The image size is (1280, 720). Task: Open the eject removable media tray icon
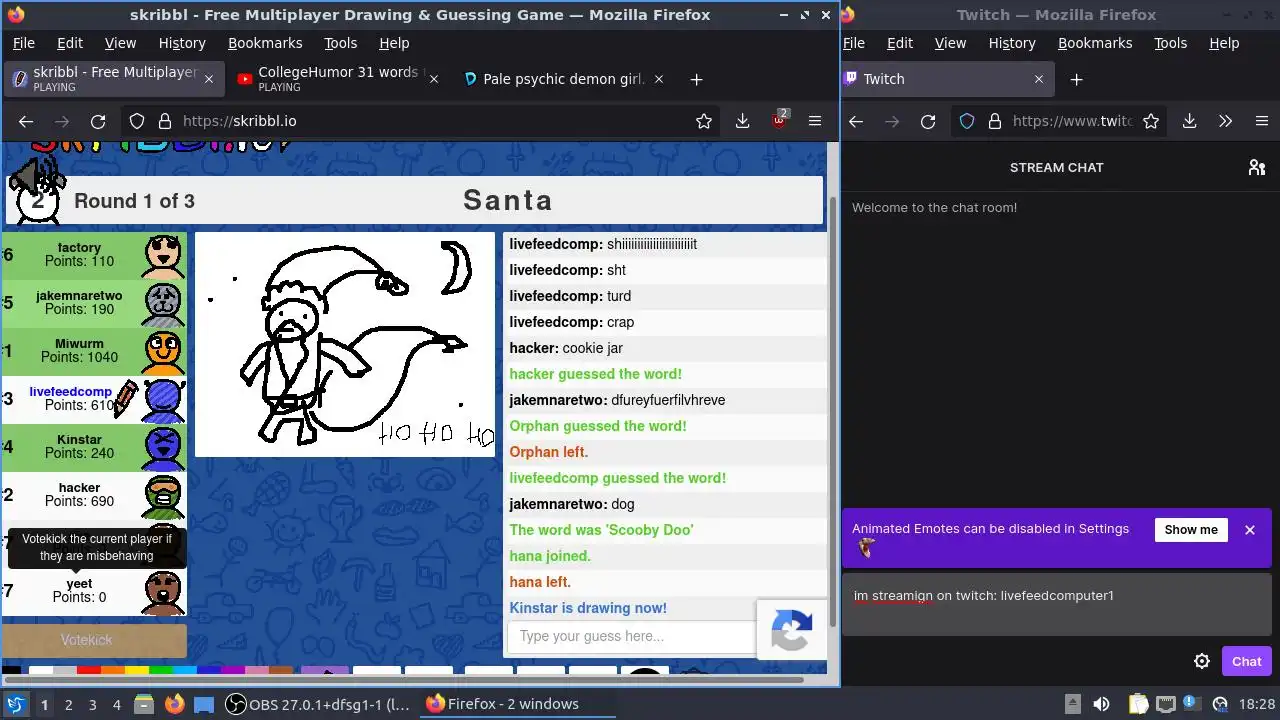click(1072, 704)
